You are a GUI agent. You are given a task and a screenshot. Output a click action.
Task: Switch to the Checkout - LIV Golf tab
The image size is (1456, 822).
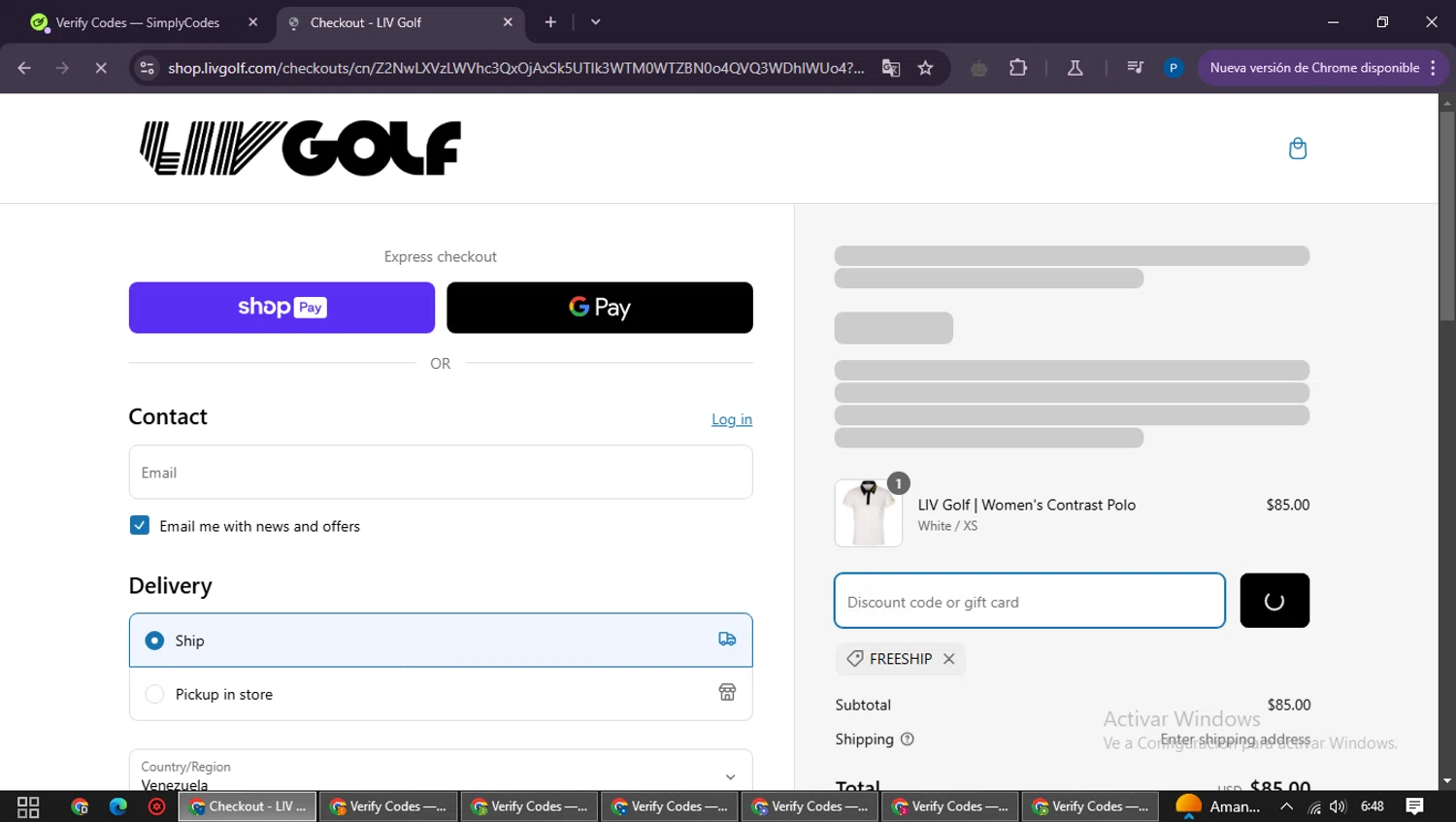click(401, 22)
